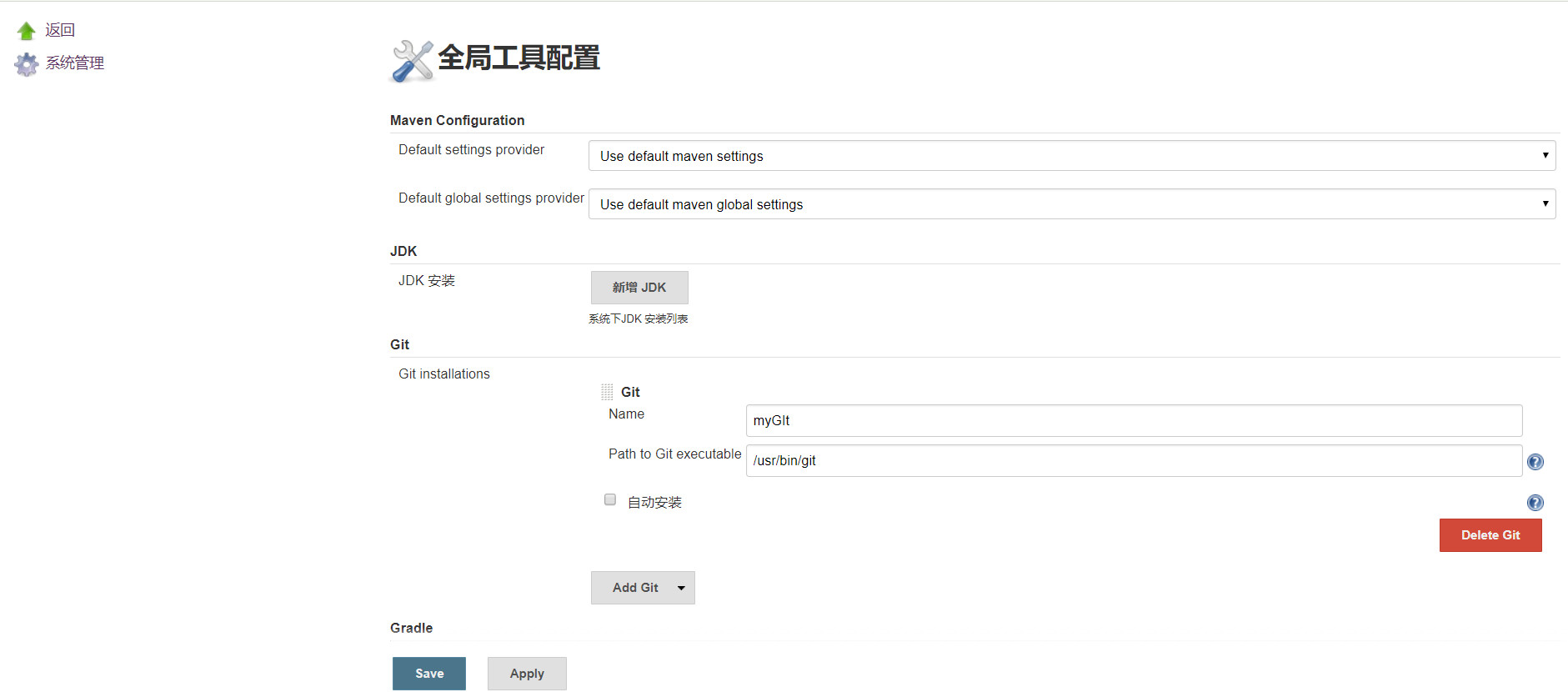Save the tool configuration

point(429,674)
